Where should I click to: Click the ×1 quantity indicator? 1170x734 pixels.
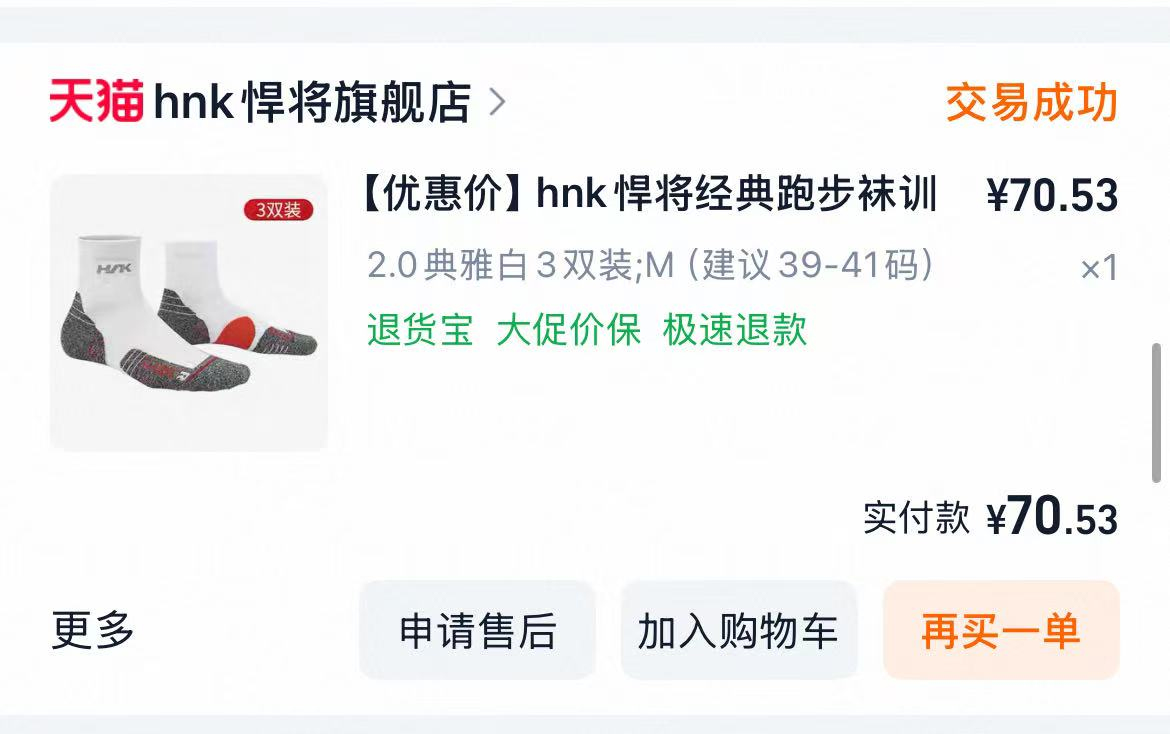[x=1099, y=268]
